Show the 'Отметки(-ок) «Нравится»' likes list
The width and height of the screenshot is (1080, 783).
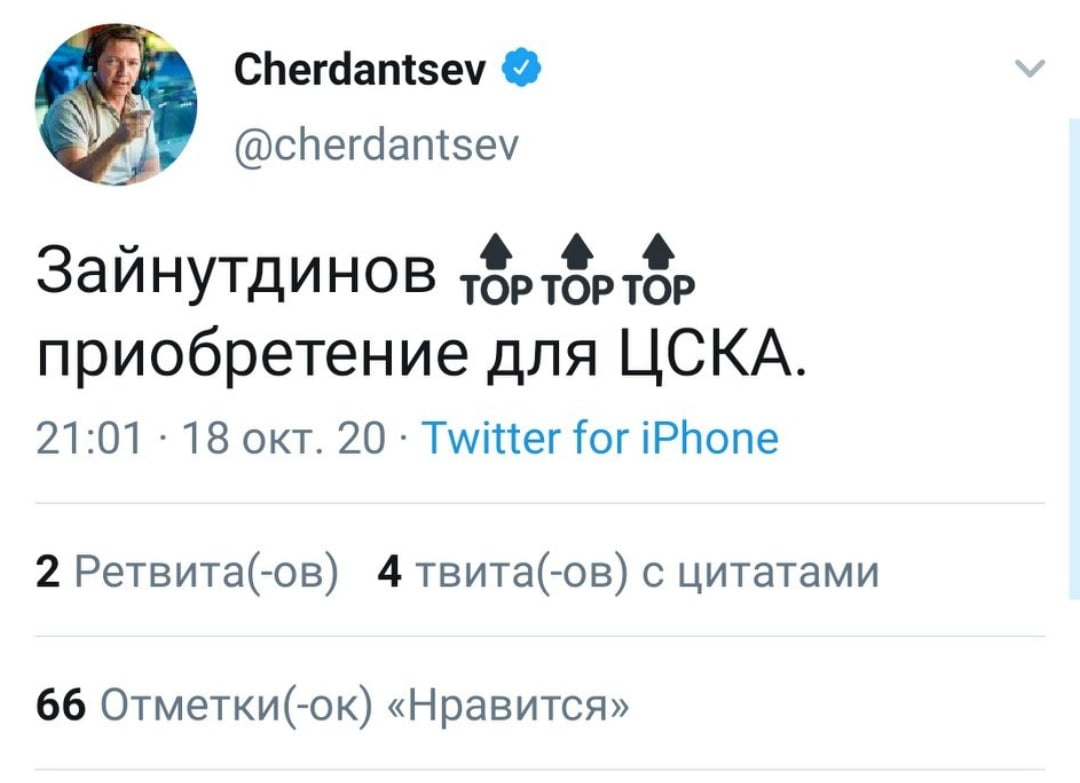(x=366, y=707)
